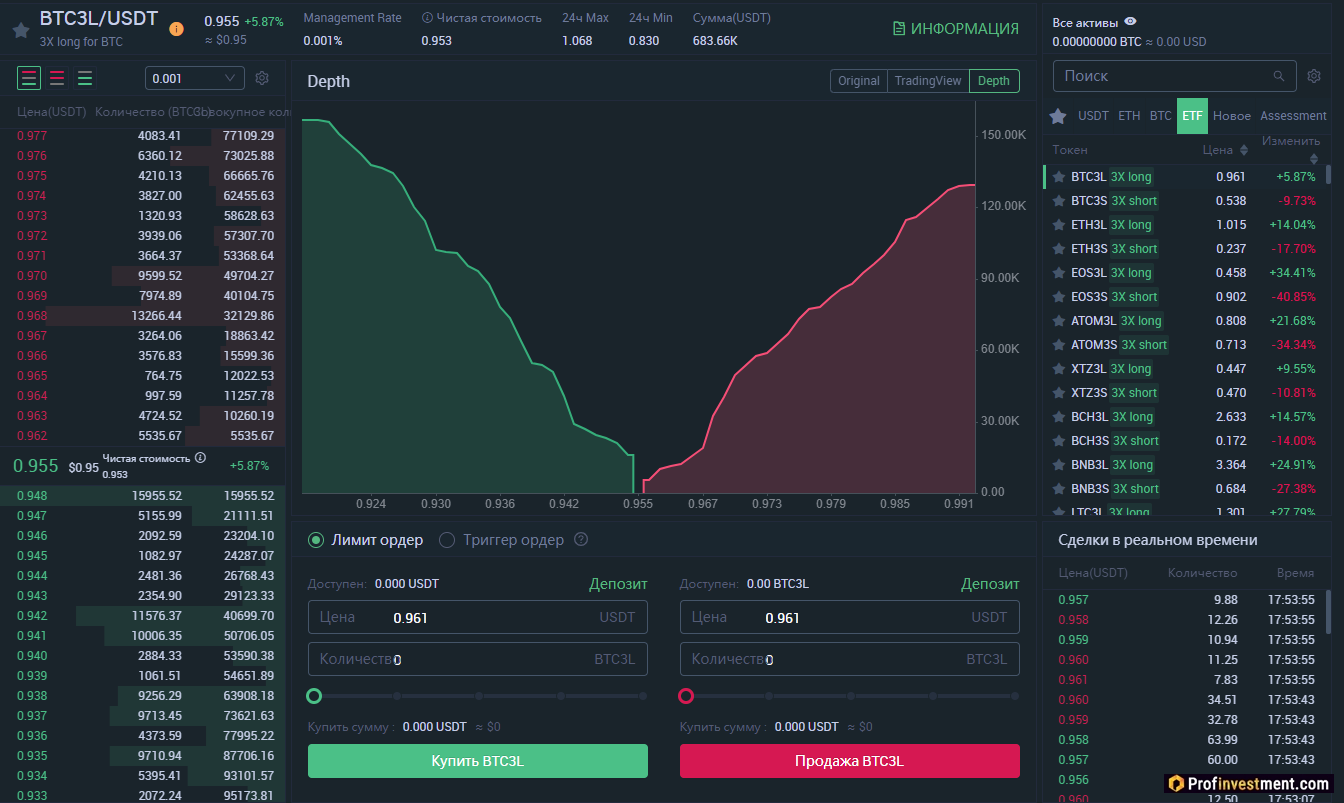Click the sell amount slider handle
The image size is (1344, 803).
[x=686, y=696]
